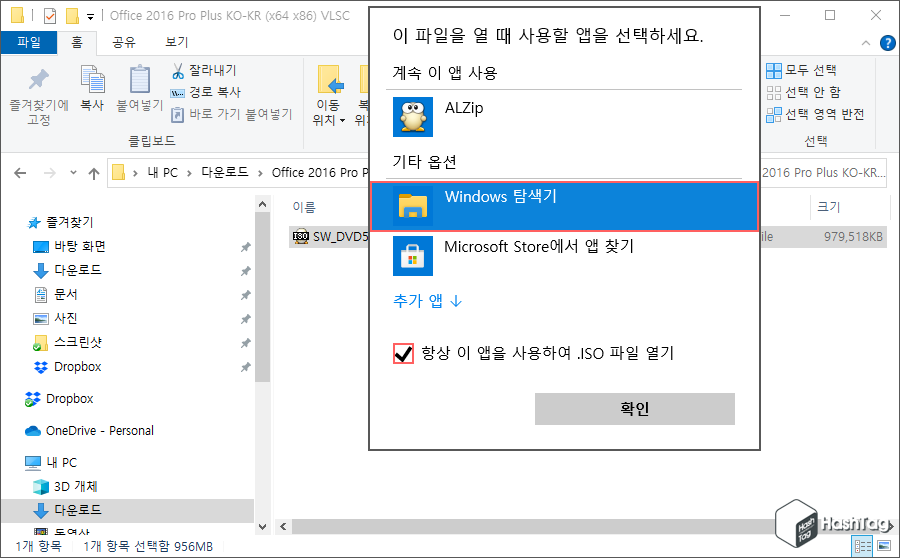900x558 pixels.
Task: Confirm with 확인 button
Action: coord(634,409)
